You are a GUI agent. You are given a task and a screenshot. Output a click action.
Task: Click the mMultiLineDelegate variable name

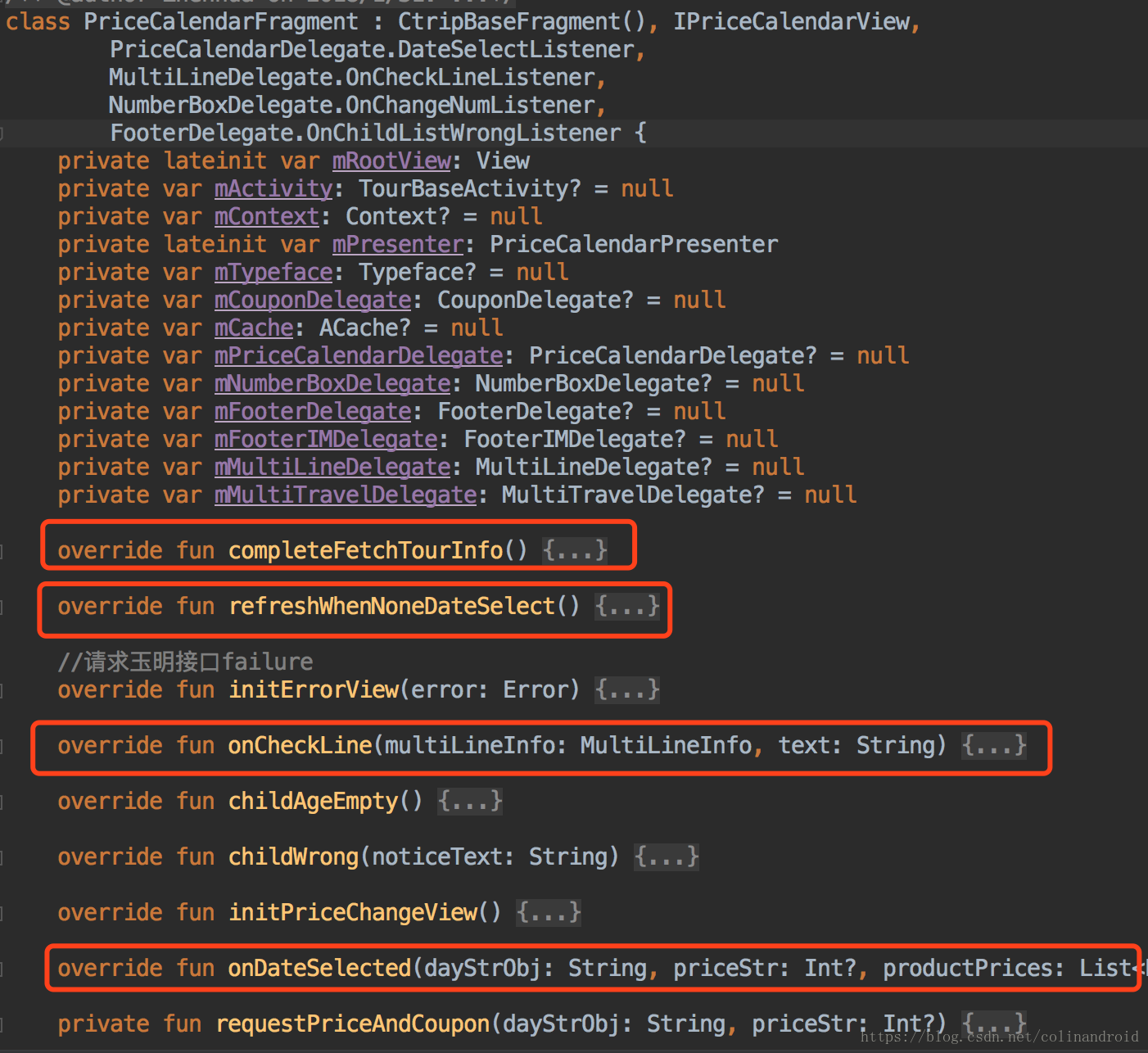click(332, 467)
